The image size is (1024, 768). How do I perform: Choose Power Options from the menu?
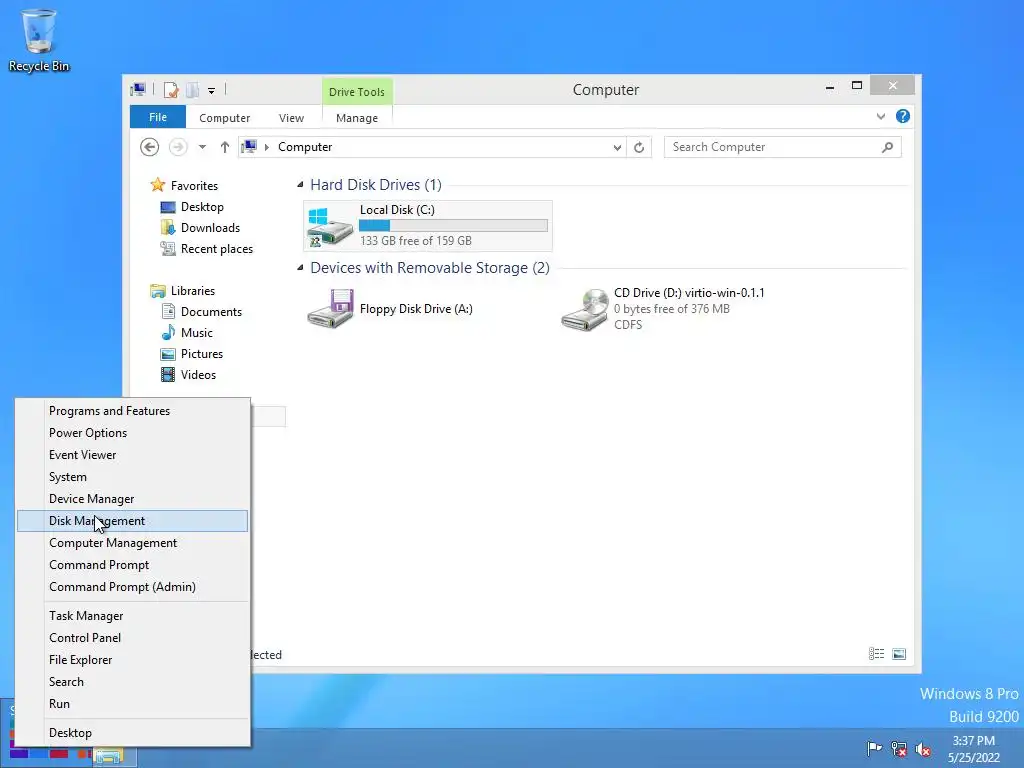(x=133, y=433)
